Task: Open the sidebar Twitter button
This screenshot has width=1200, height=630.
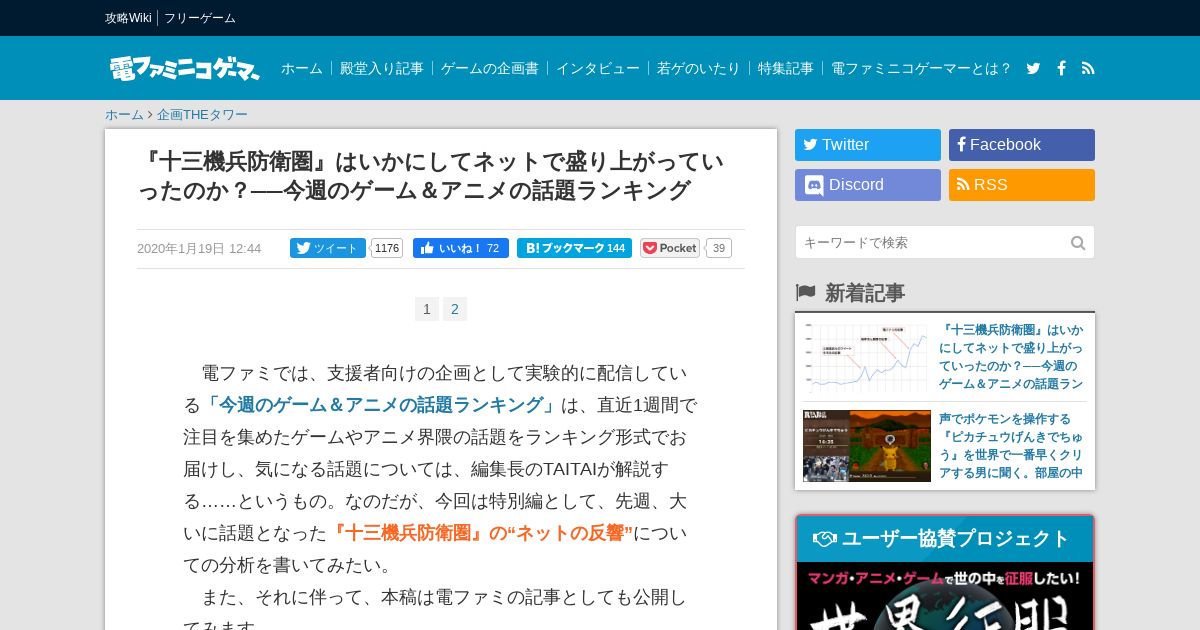Action: point(868,145)
